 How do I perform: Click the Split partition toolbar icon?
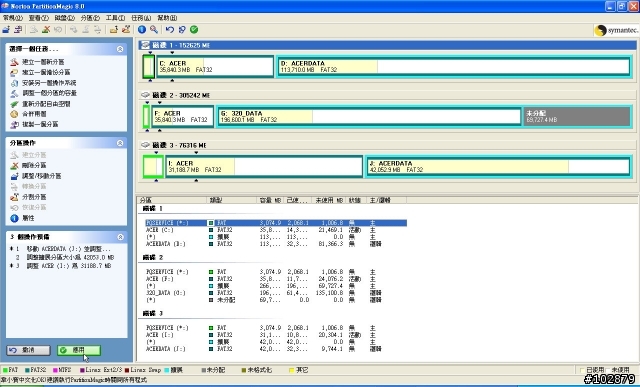(126, 29)
